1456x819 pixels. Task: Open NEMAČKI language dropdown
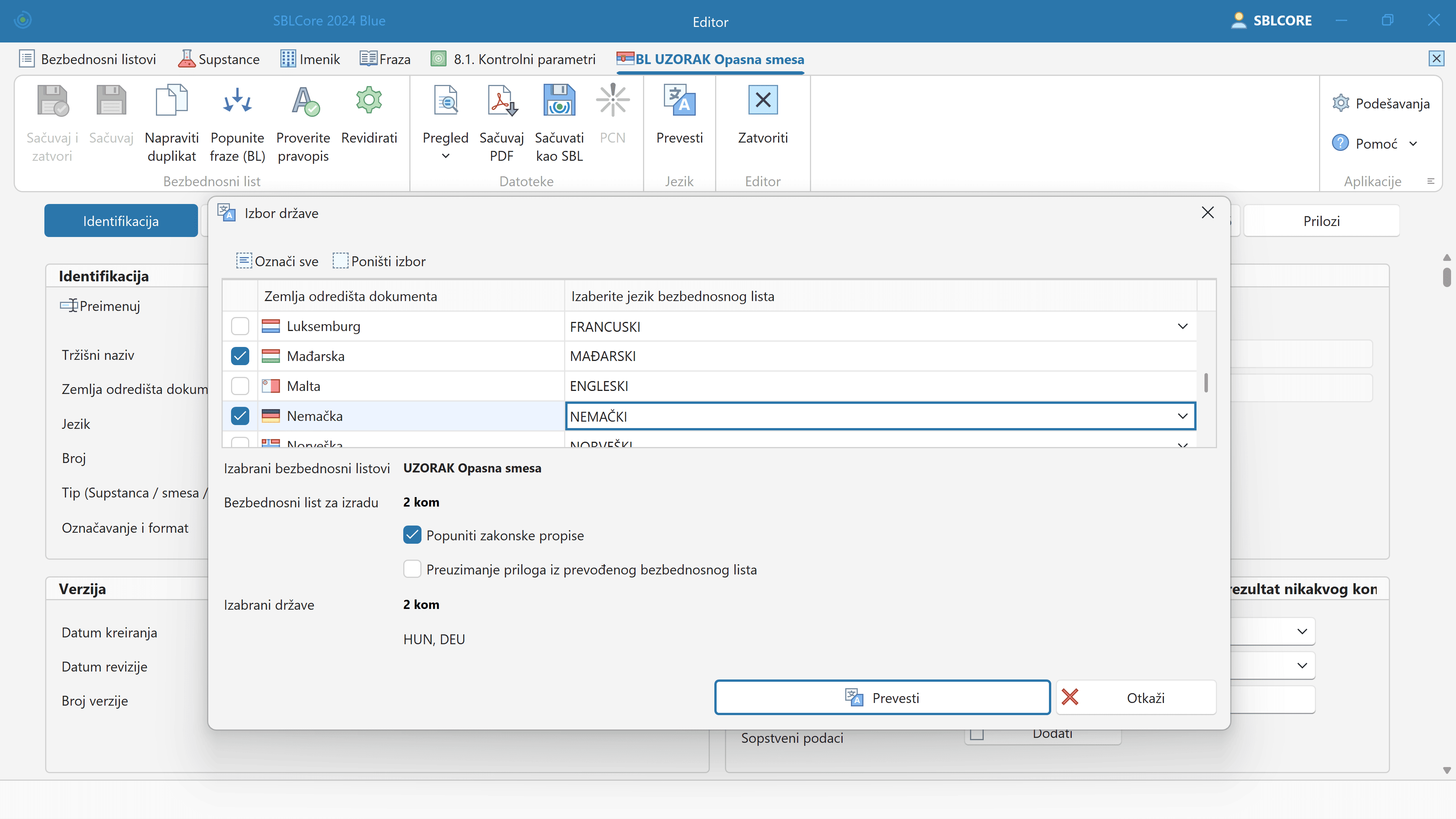(1182, 416)
